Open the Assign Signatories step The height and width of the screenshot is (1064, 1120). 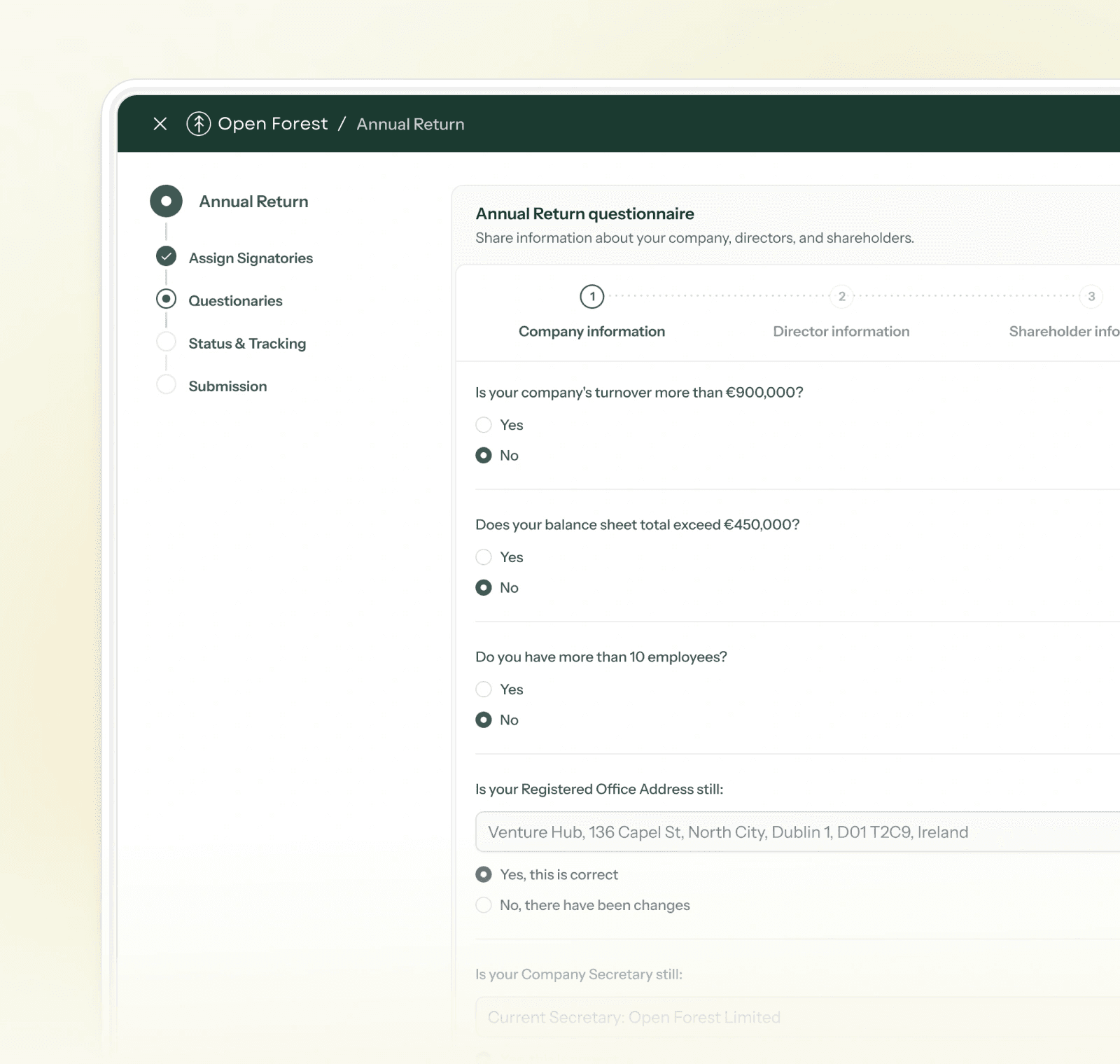tap(251, 258)
